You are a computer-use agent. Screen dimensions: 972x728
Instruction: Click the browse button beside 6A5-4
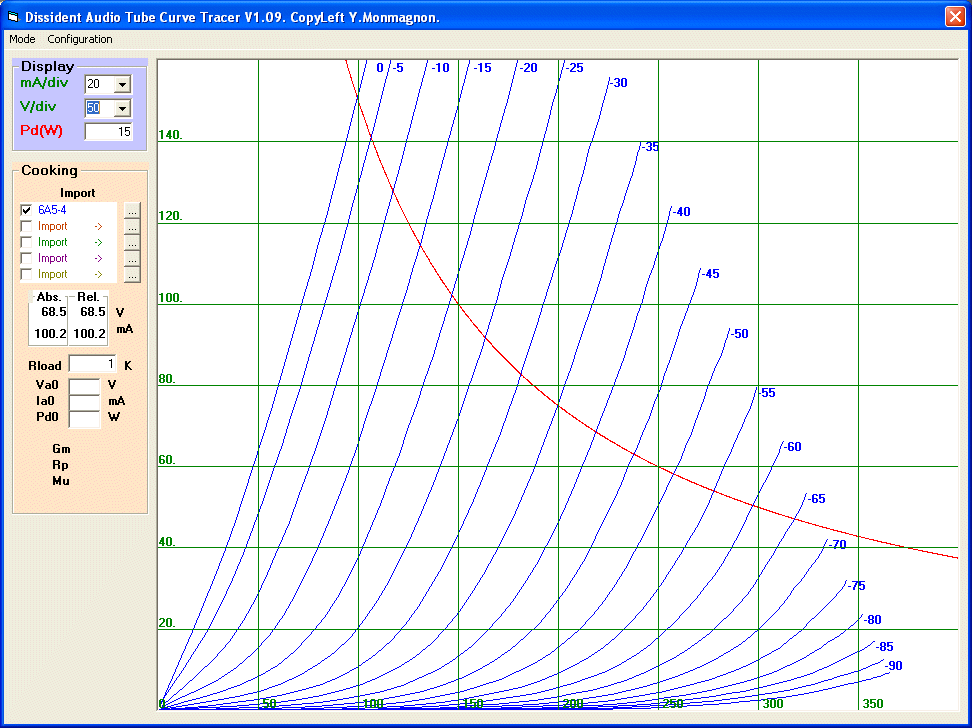point(132,210)
